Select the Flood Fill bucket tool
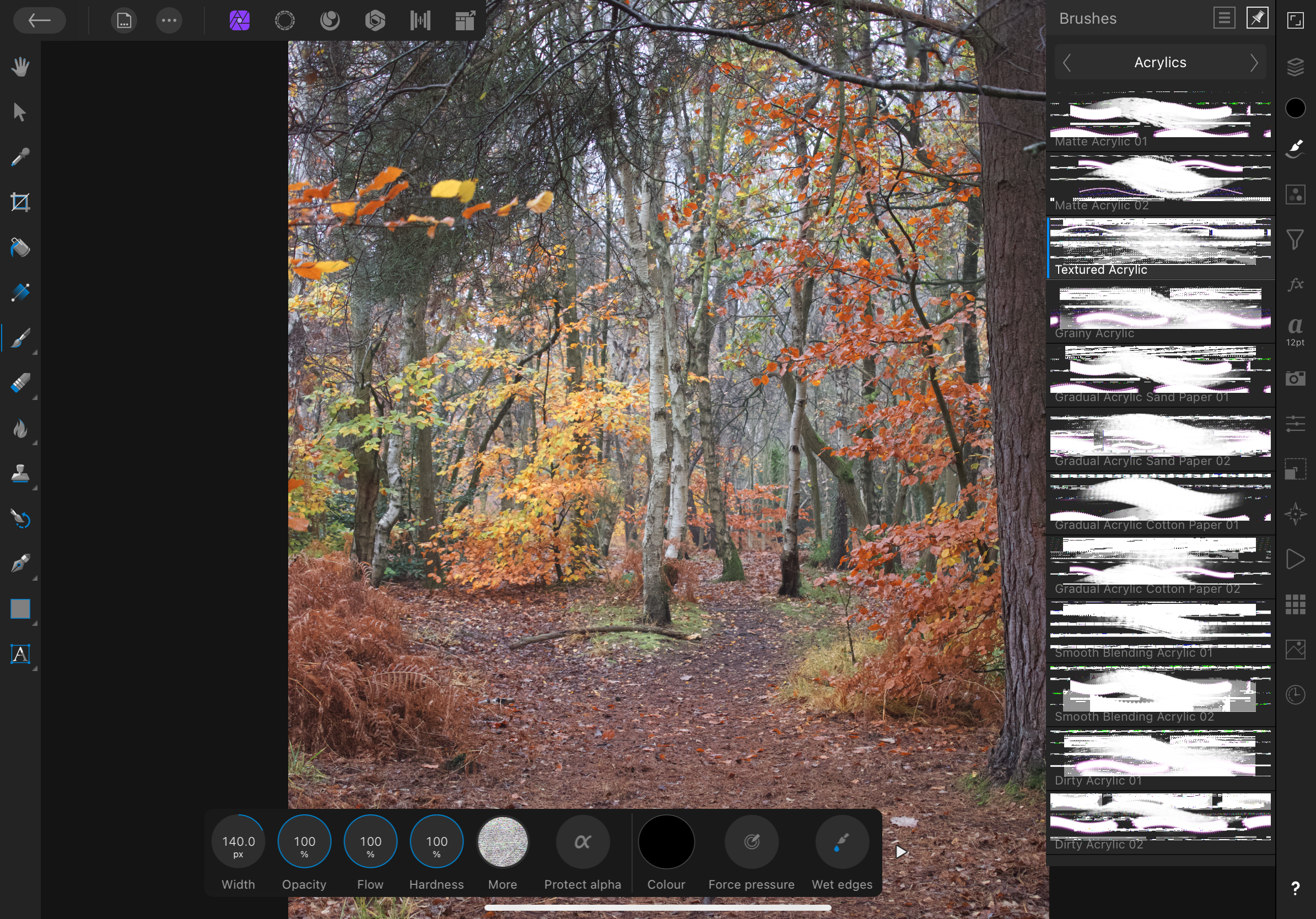Image resolution: width=1316 pixels, height=919 pixels. [x=20, y=247]
